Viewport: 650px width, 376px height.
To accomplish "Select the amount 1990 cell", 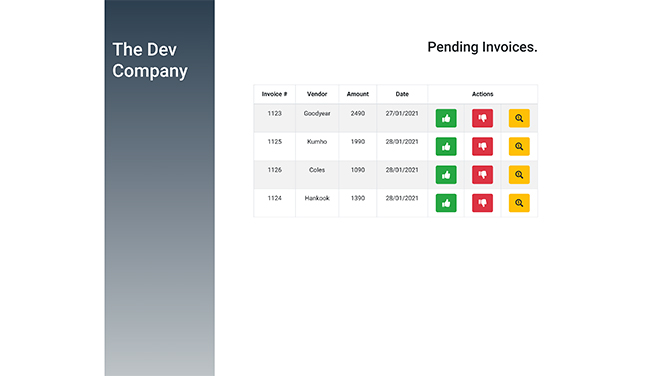I will point(358,146).
